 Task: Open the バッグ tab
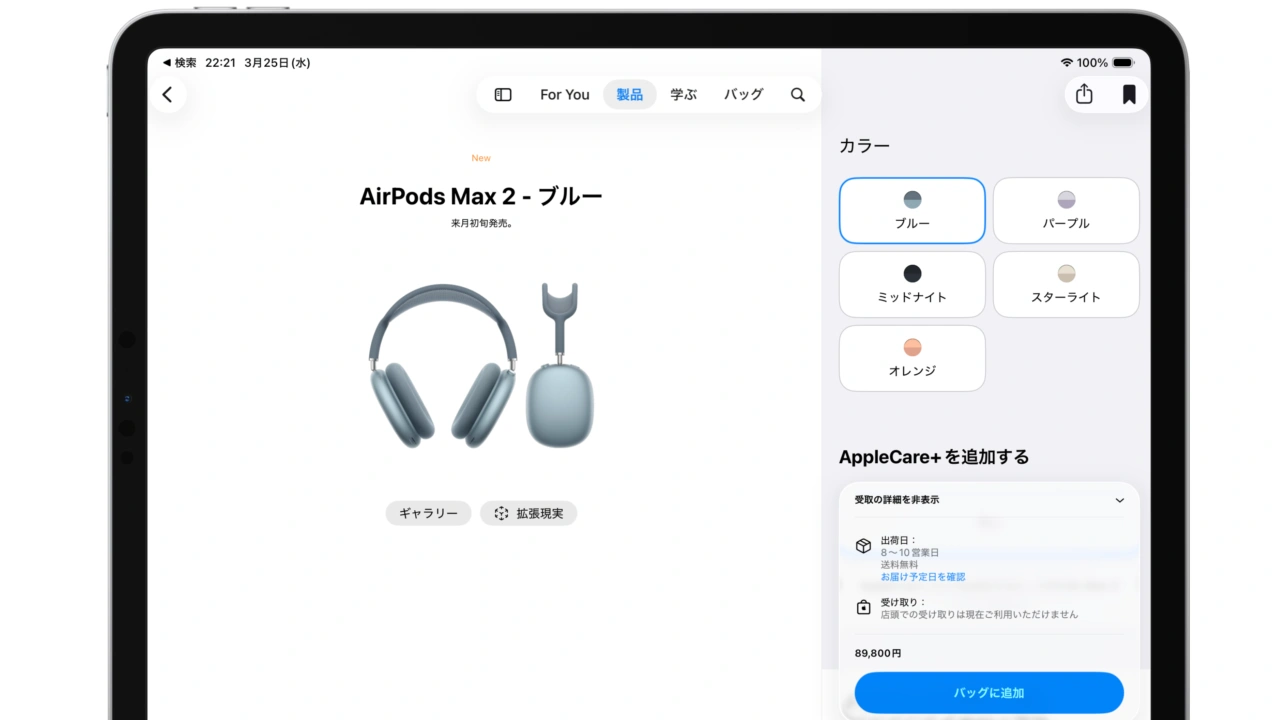click(743, 94)
